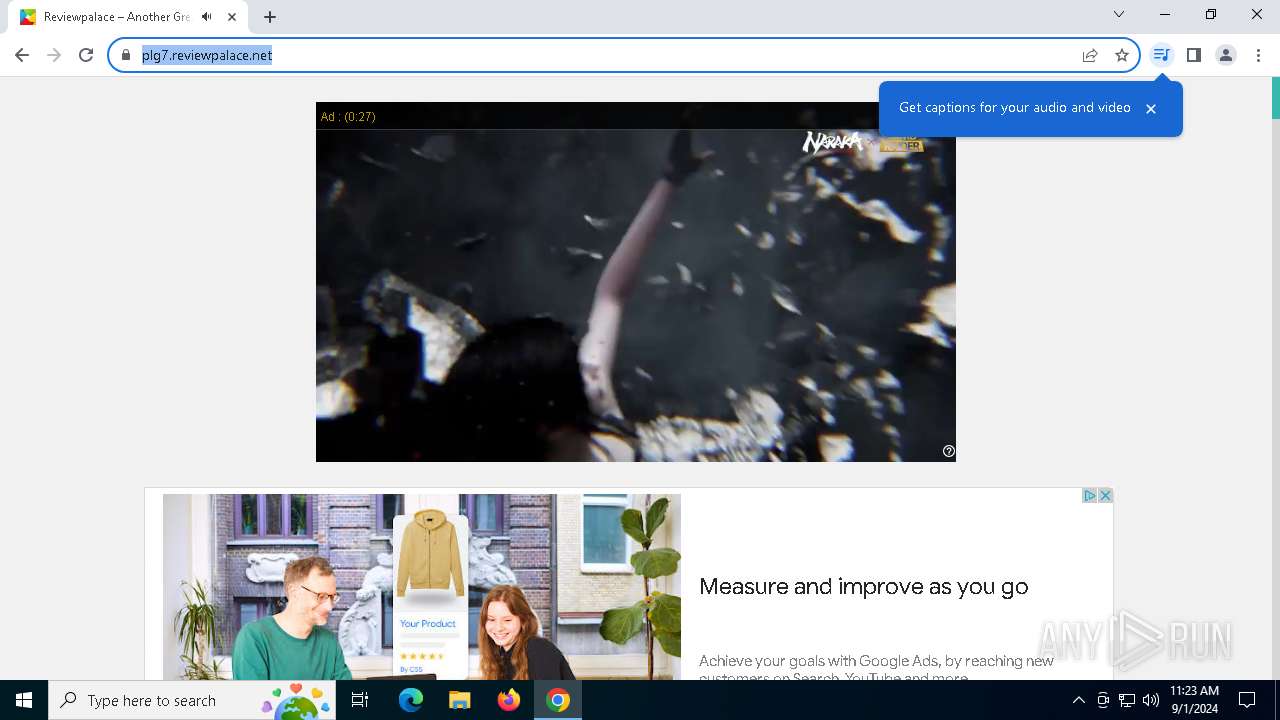Open the Windows Start menu
The height and width of the screenshot is (720, 1280).
(24, 700)
